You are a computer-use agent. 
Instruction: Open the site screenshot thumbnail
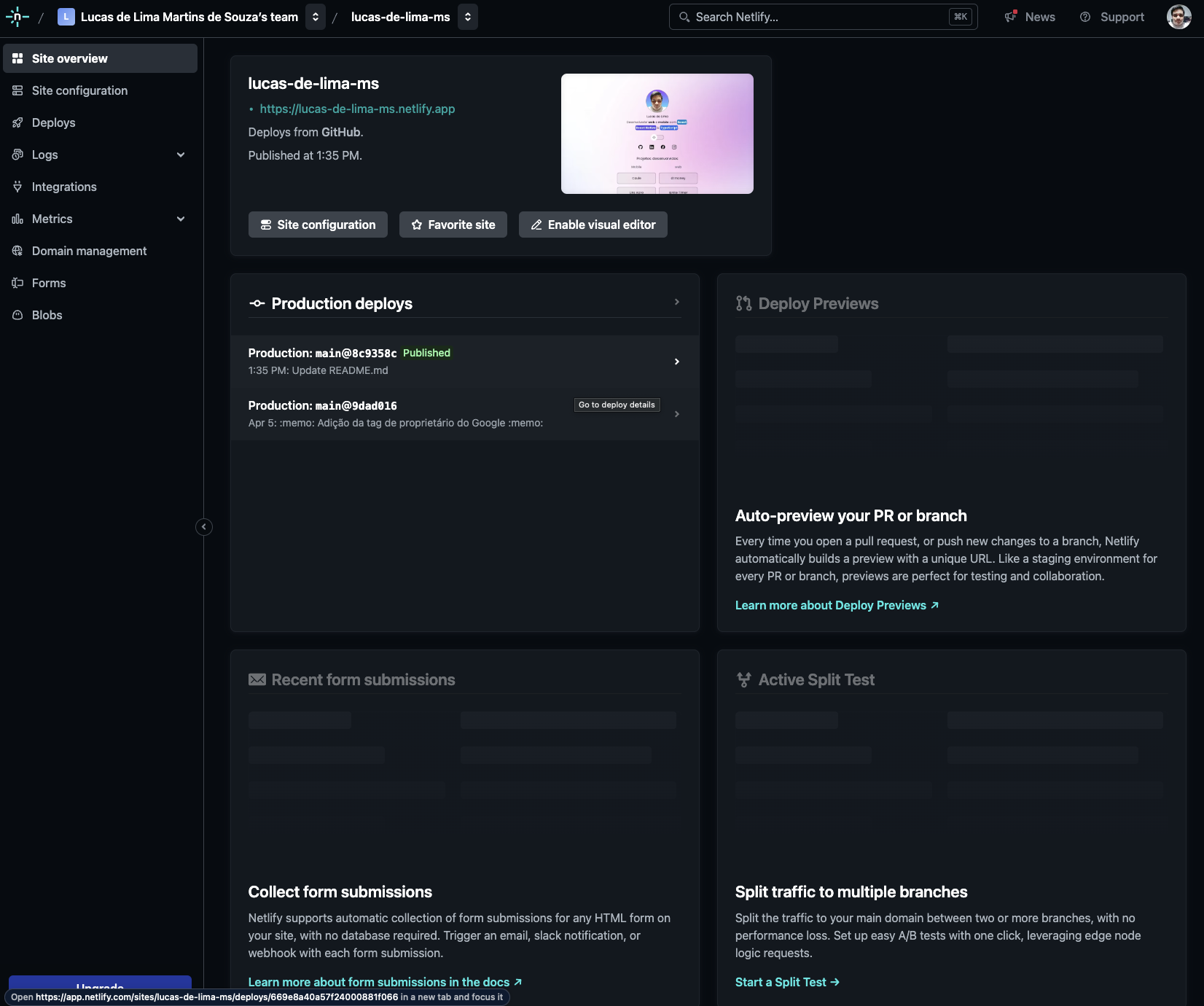657,133
